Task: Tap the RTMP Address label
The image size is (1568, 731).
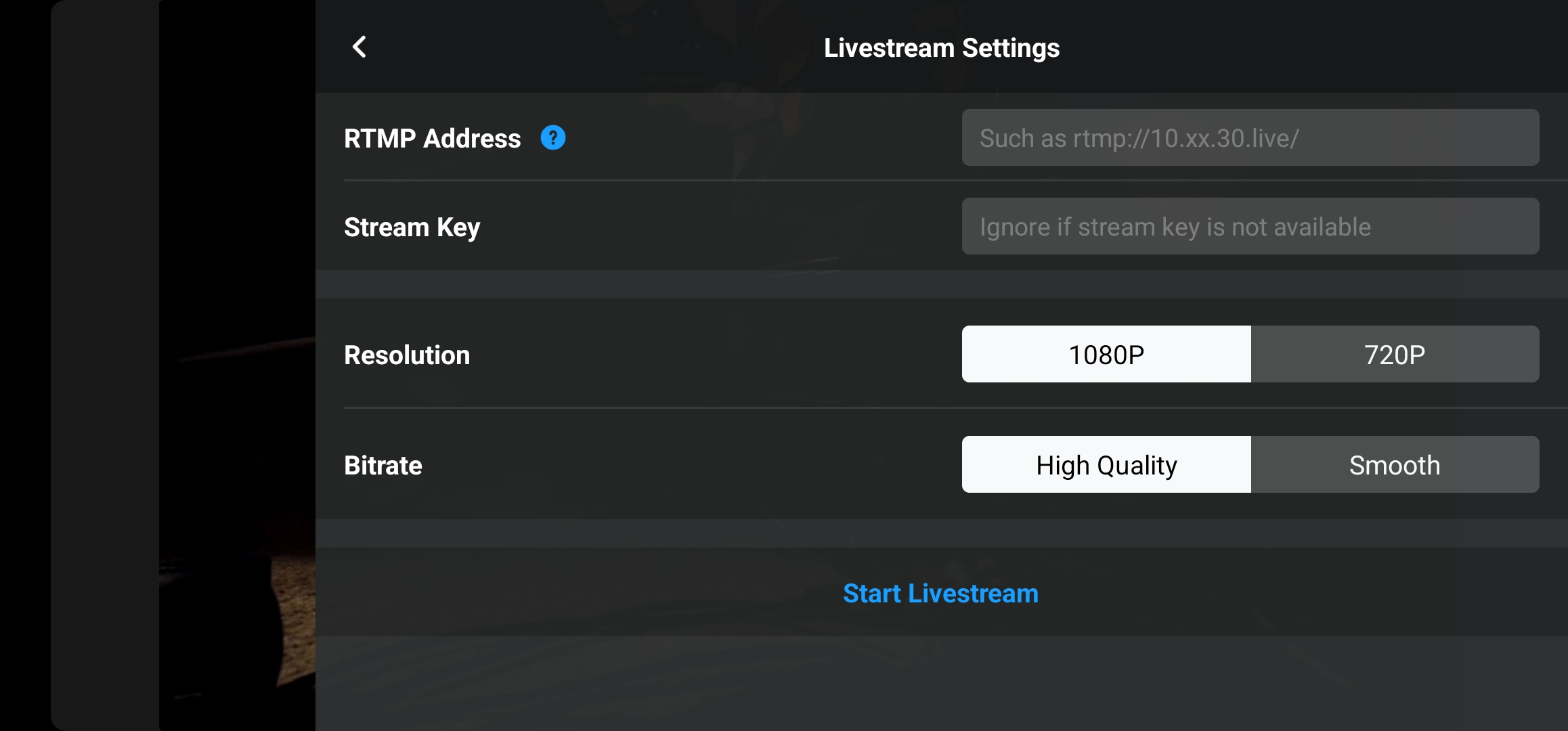Action: pyautogui.click(x=432, y=138)
